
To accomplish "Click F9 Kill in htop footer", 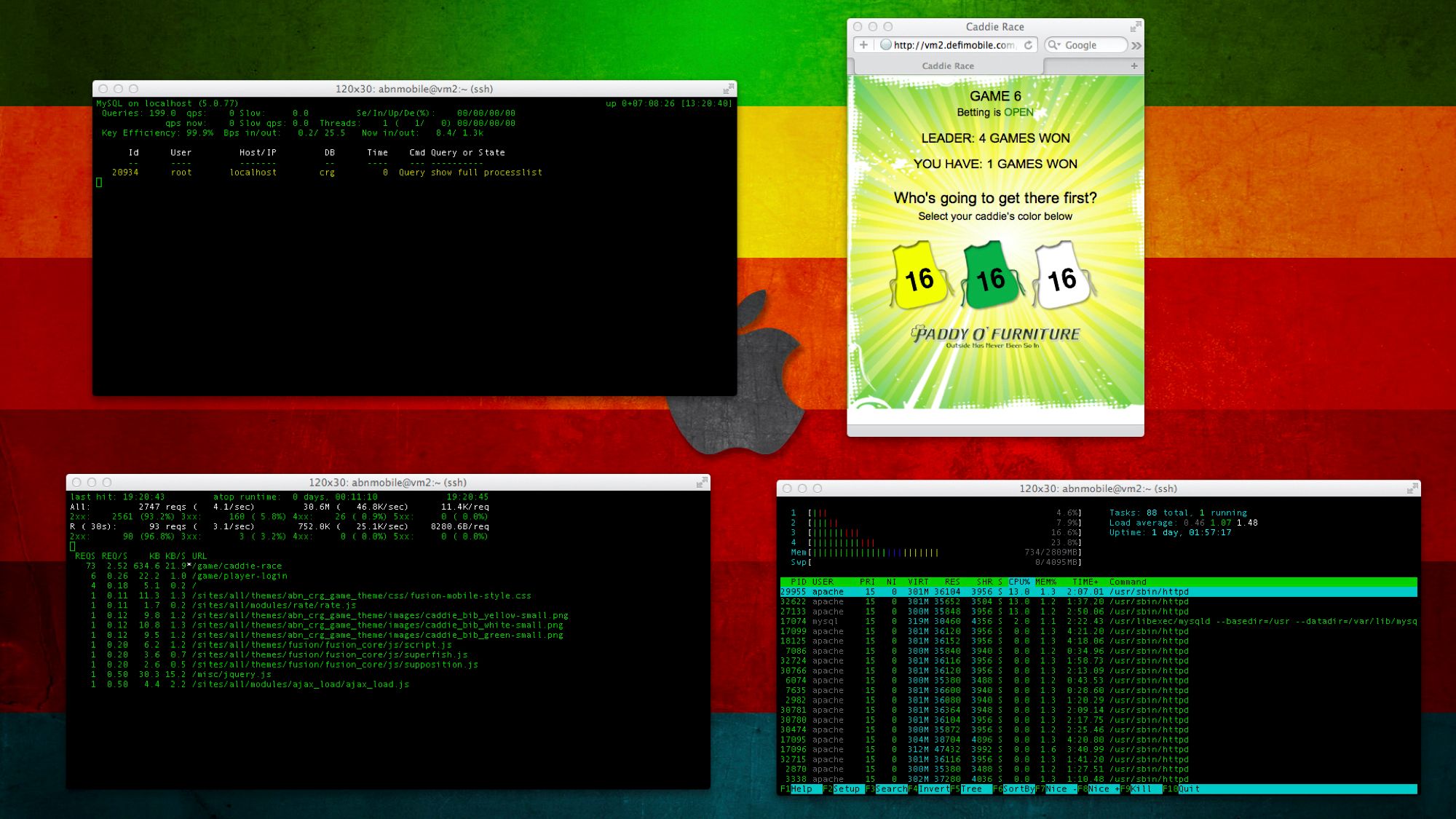I will coord(1140,789).
